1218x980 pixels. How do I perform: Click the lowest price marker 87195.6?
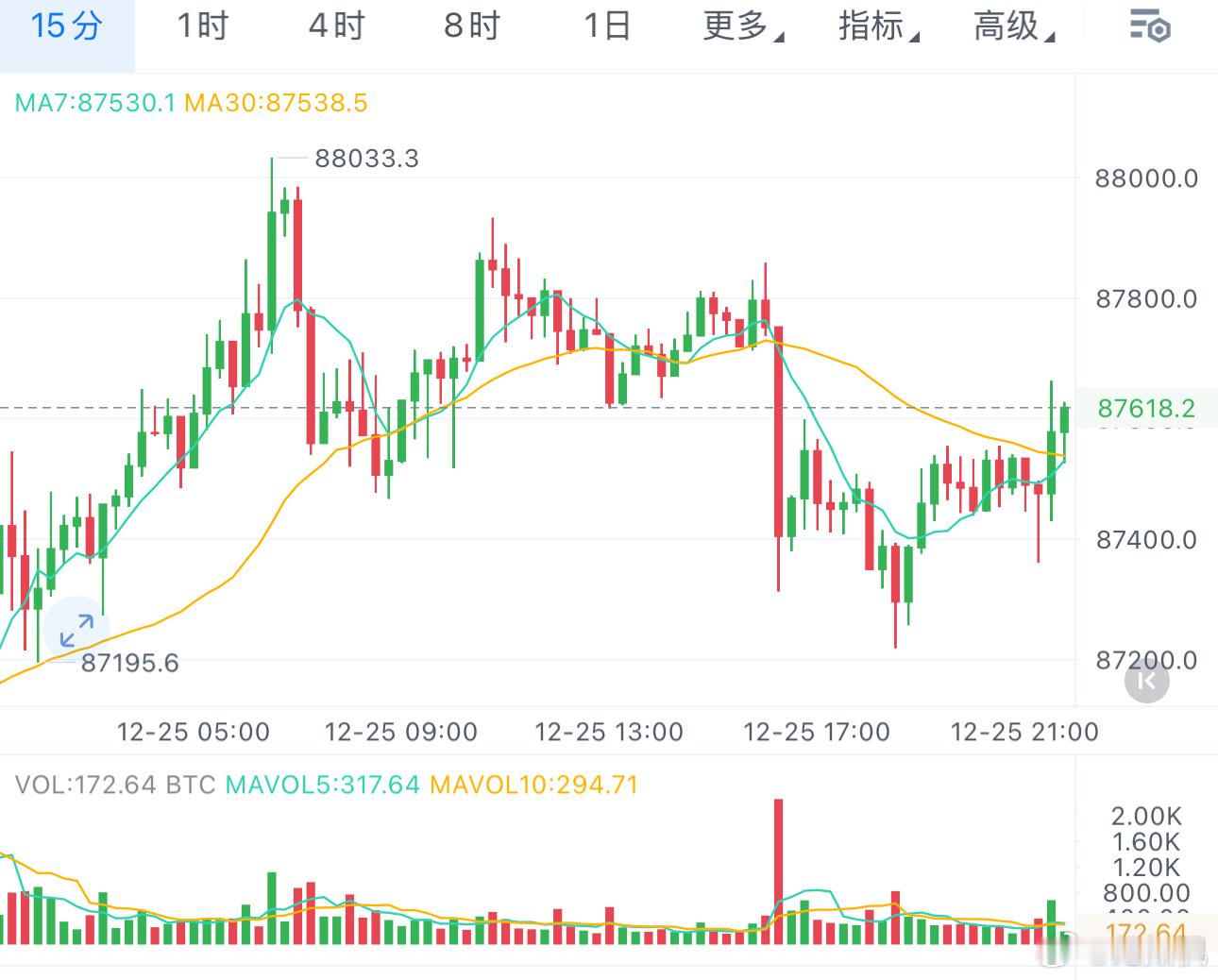pos(131,663)
